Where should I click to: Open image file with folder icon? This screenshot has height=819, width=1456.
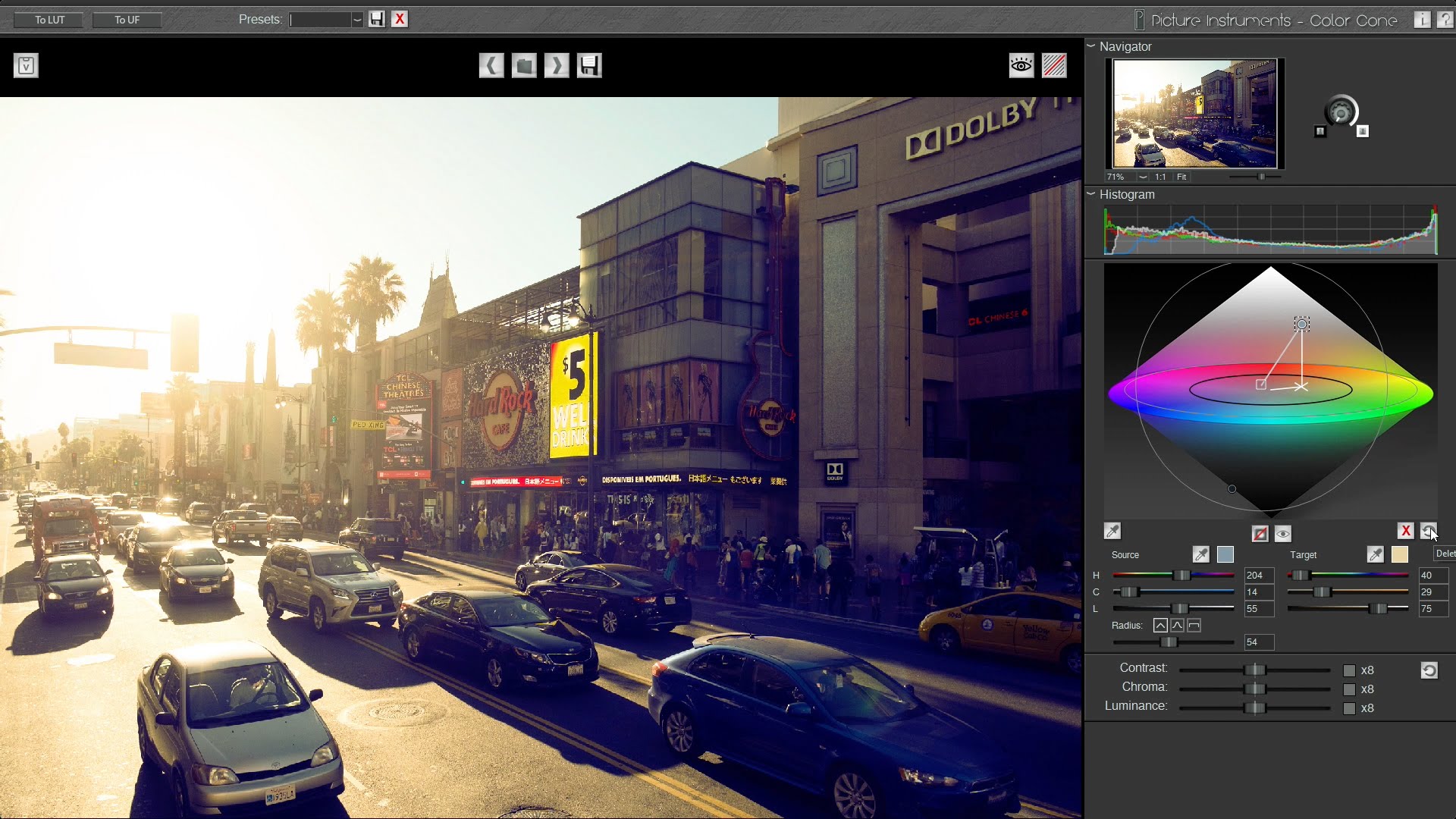tap(524, 66)
